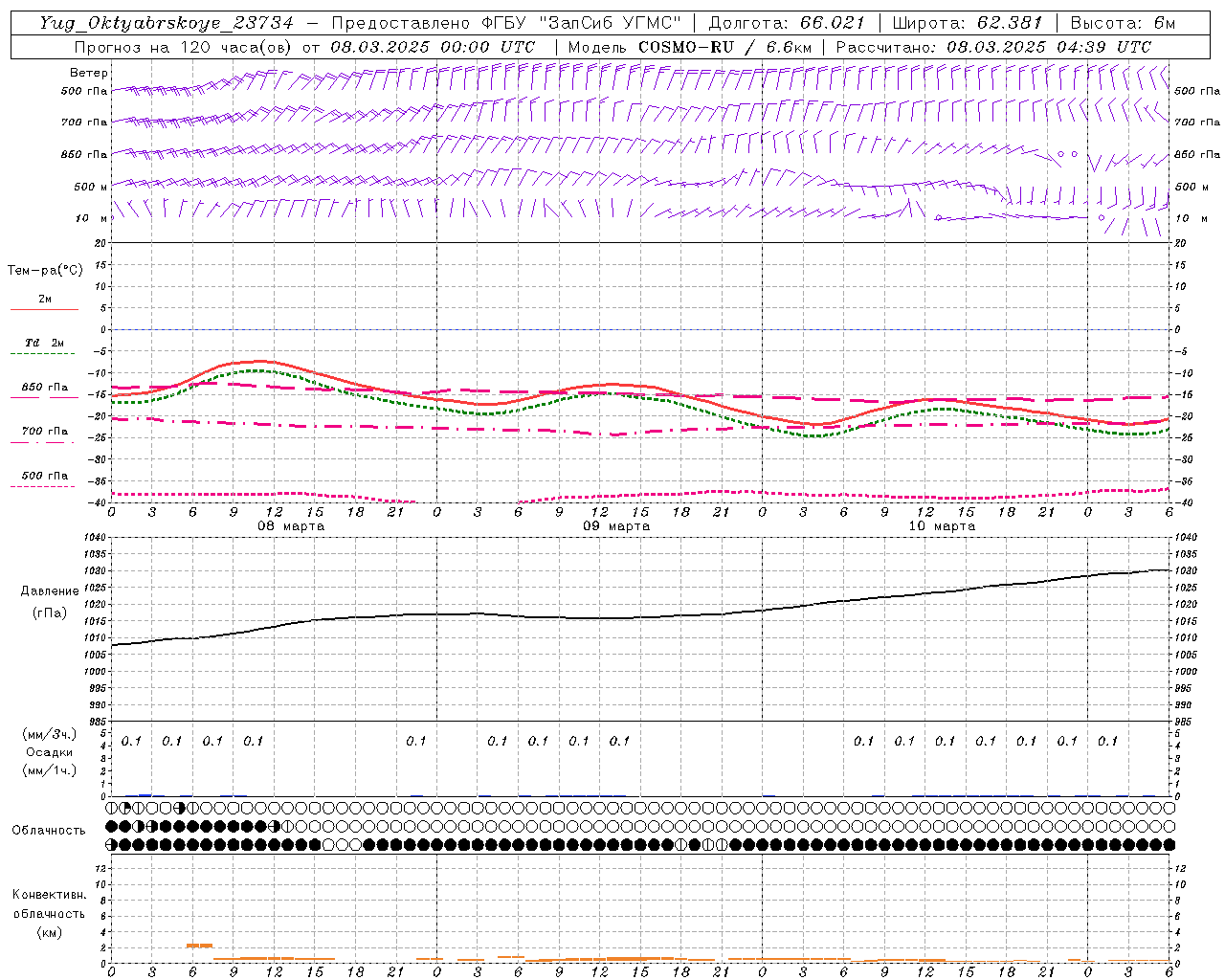The image size is (1225, 980).
Task: Click the (мм/3ч.) precipitation unit label
Action: 50,735
